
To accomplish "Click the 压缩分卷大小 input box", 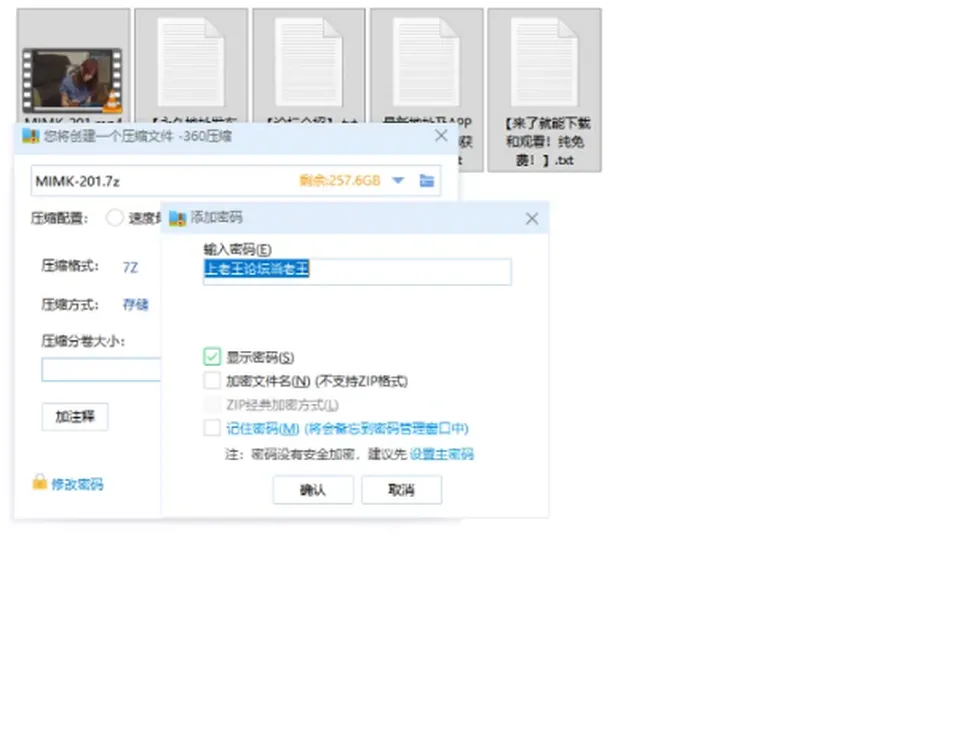I will [101, 370].
